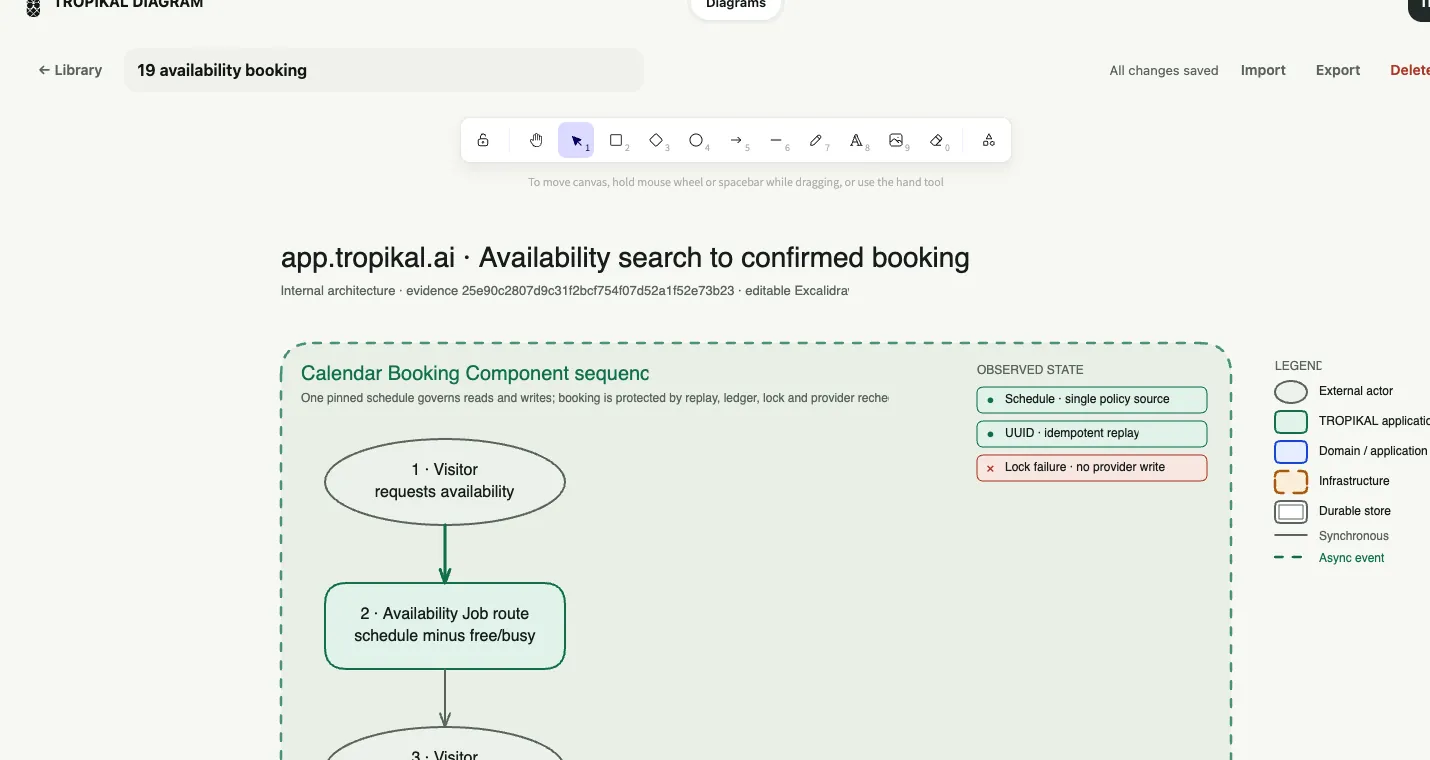The width and height of the screenshot is (1430, 760).
Task: Choose the Pencil draw tool
Action: click(x=816, y=140)
